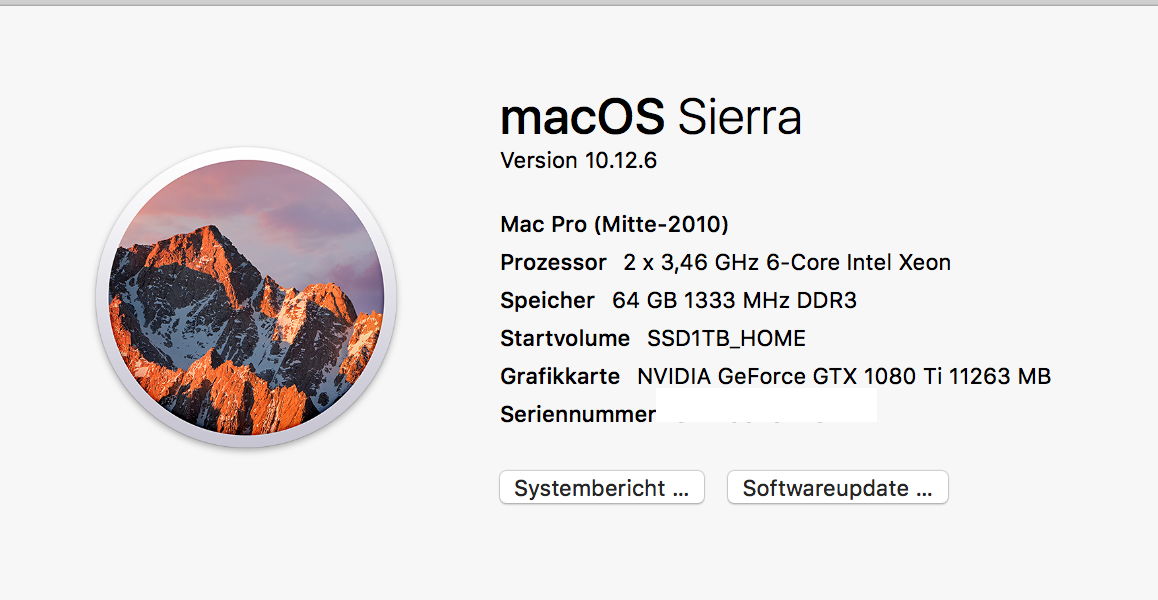Click the Version 10.12.6 text

tap(578, 160)
